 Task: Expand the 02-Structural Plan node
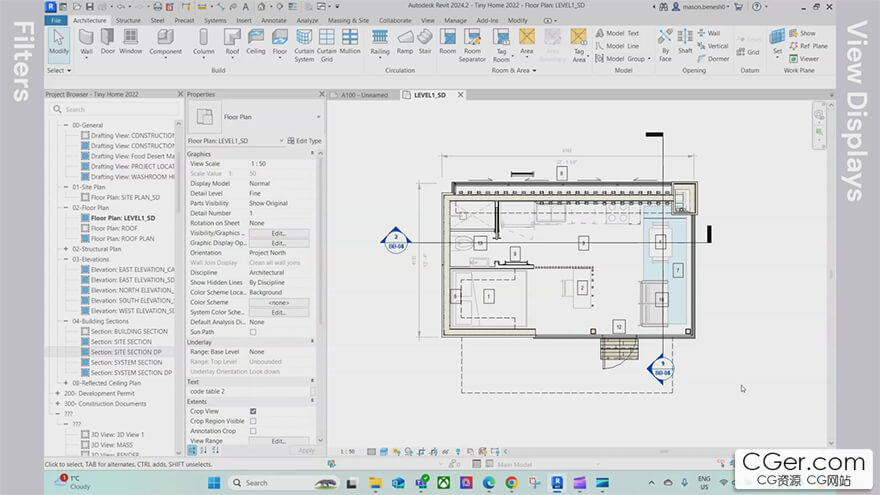pyautogui.click(x=66, y=249)
